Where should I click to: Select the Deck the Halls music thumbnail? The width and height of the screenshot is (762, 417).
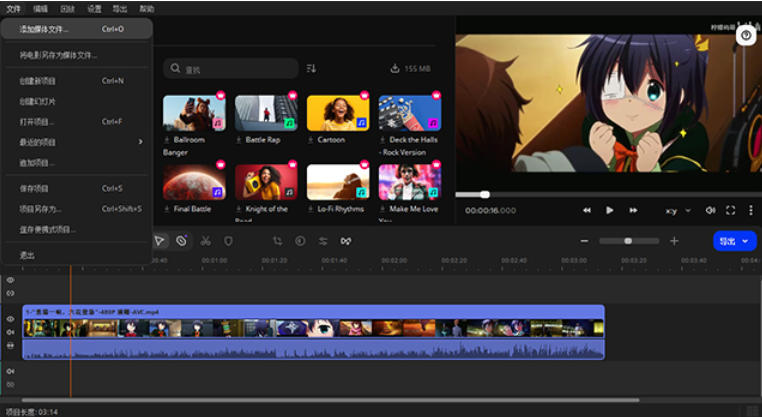click(410, 113)
